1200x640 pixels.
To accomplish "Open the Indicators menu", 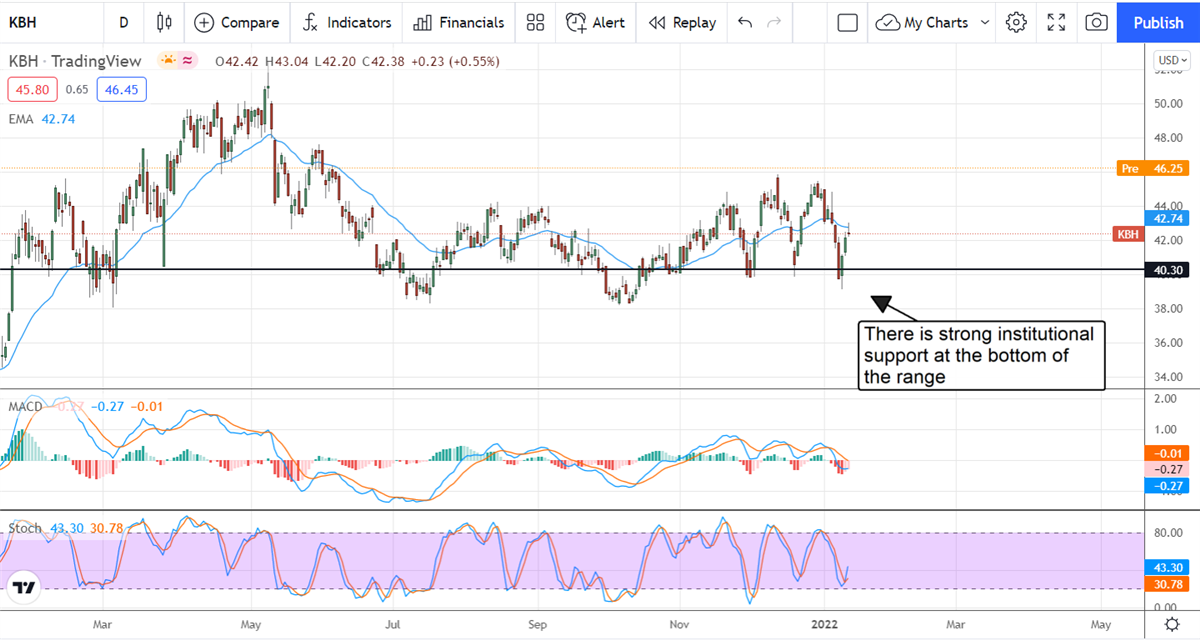I will click(x=347, y=22).
